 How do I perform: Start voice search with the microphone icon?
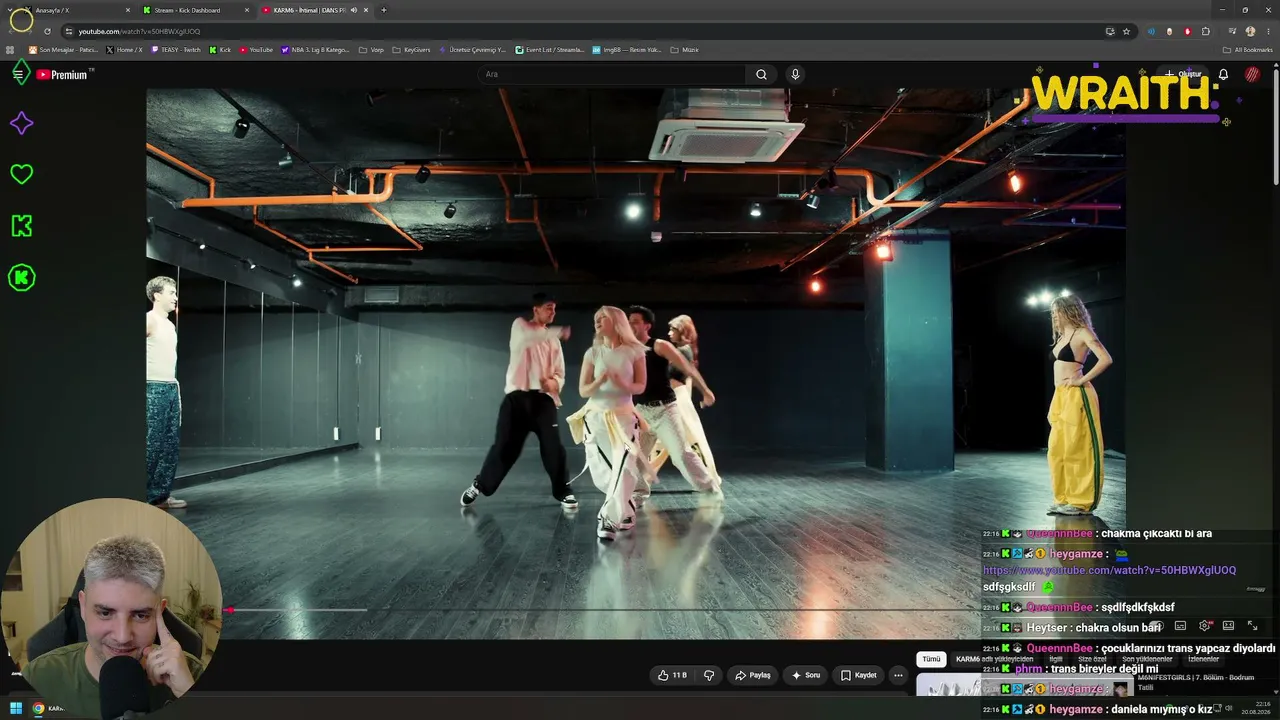(795, 74)
